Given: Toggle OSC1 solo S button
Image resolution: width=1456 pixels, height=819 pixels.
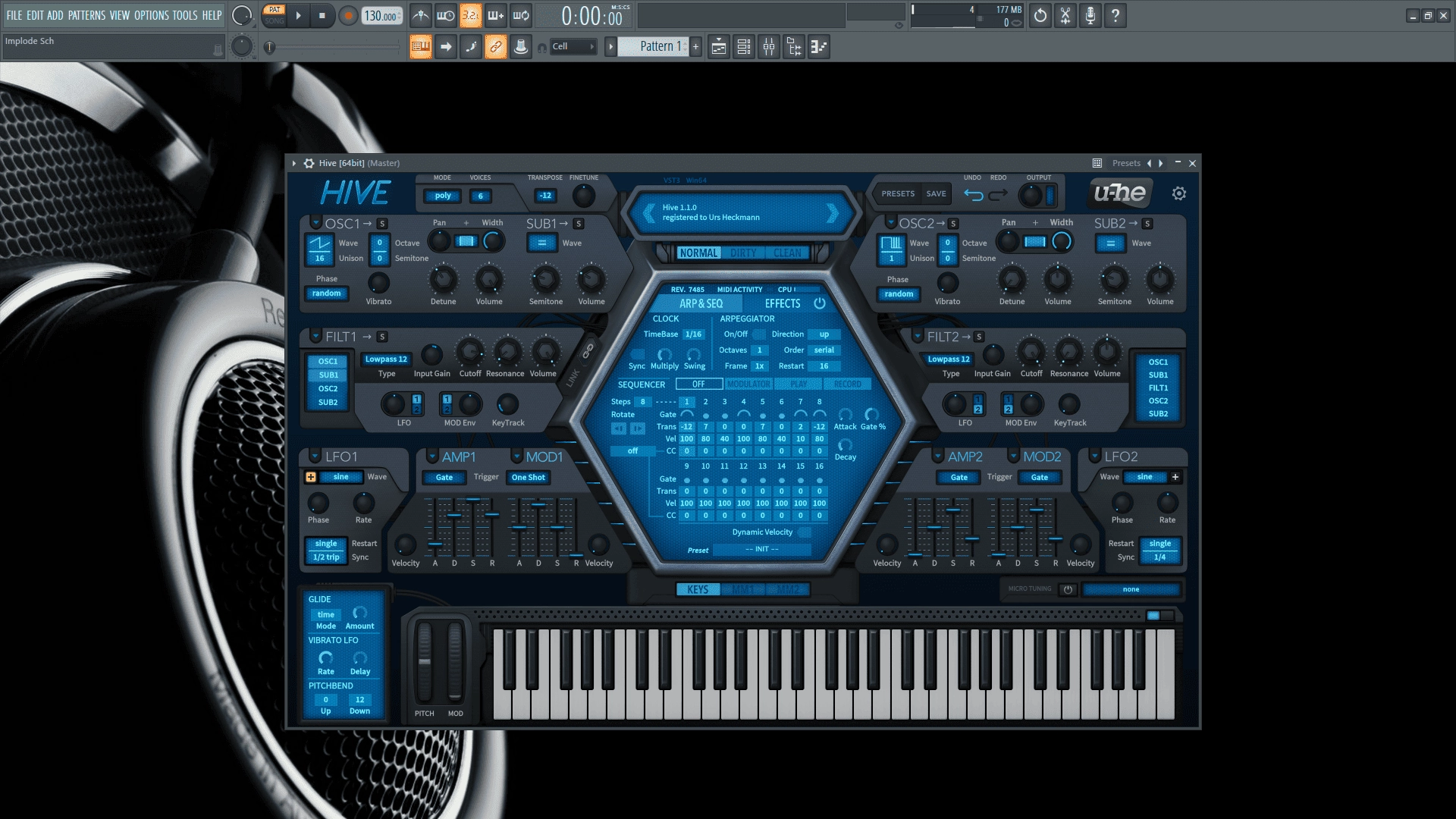Looking at the screenshot, I should coord(382,224).
